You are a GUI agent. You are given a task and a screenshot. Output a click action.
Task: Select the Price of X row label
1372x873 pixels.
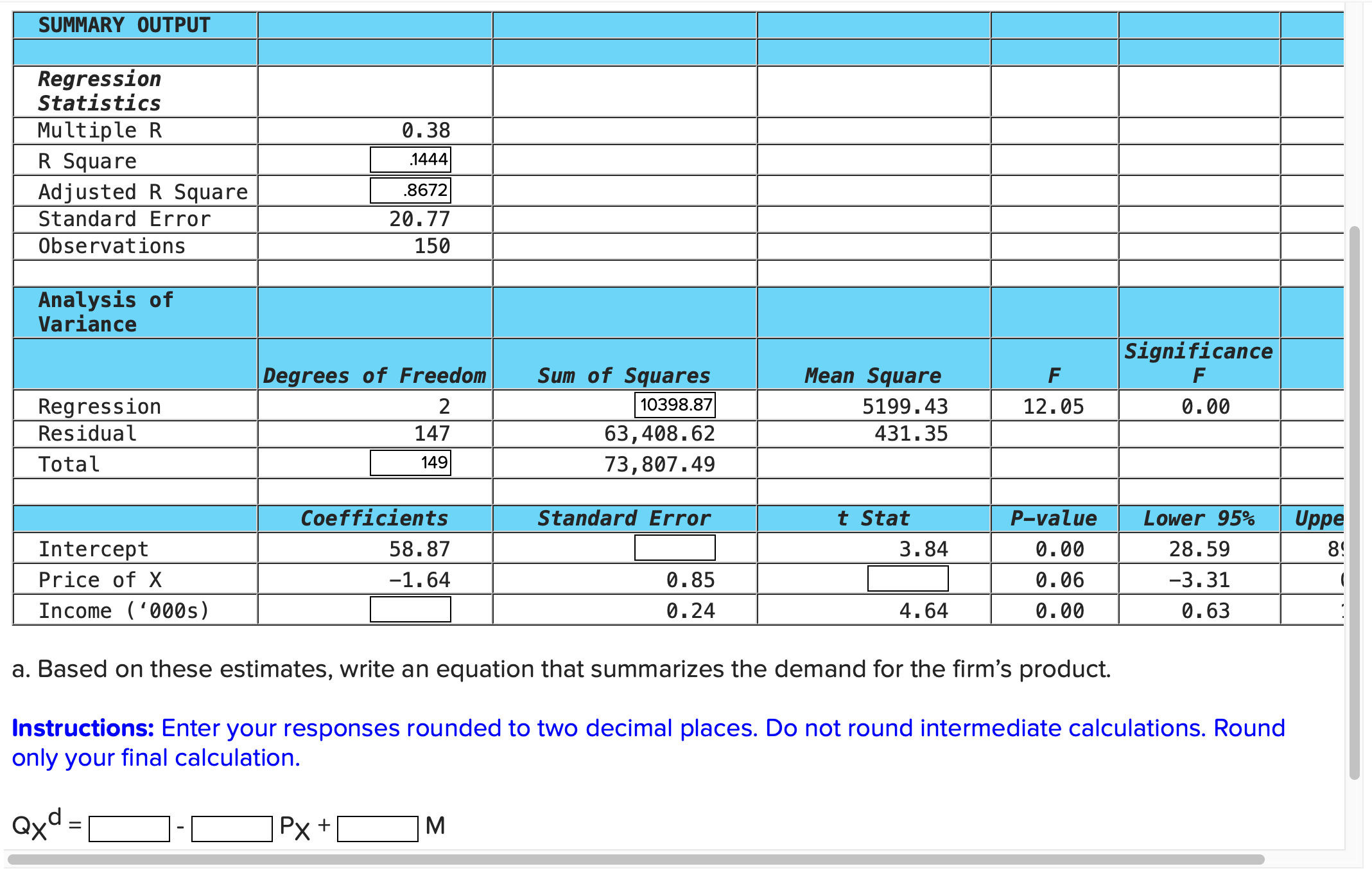[x=100, y=579]
